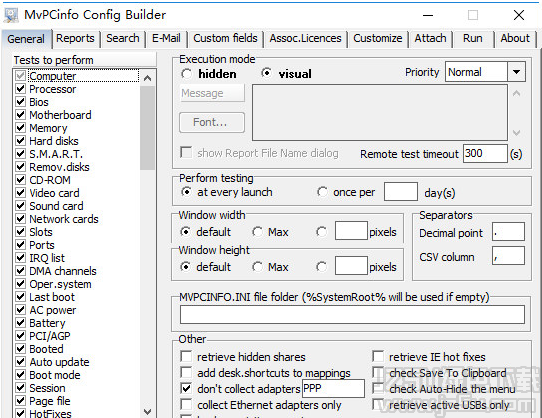Select the visual execution mode

tap(266, 73)
